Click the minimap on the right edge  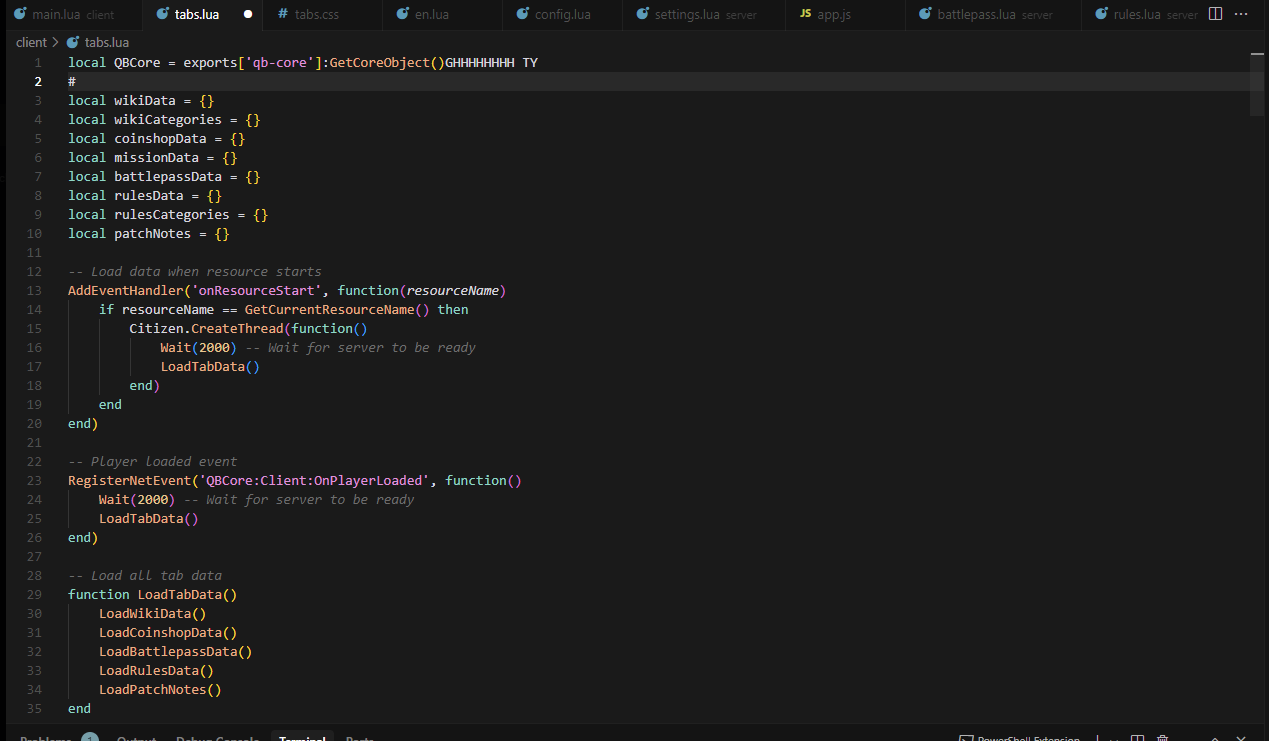tap(1257, 85)
